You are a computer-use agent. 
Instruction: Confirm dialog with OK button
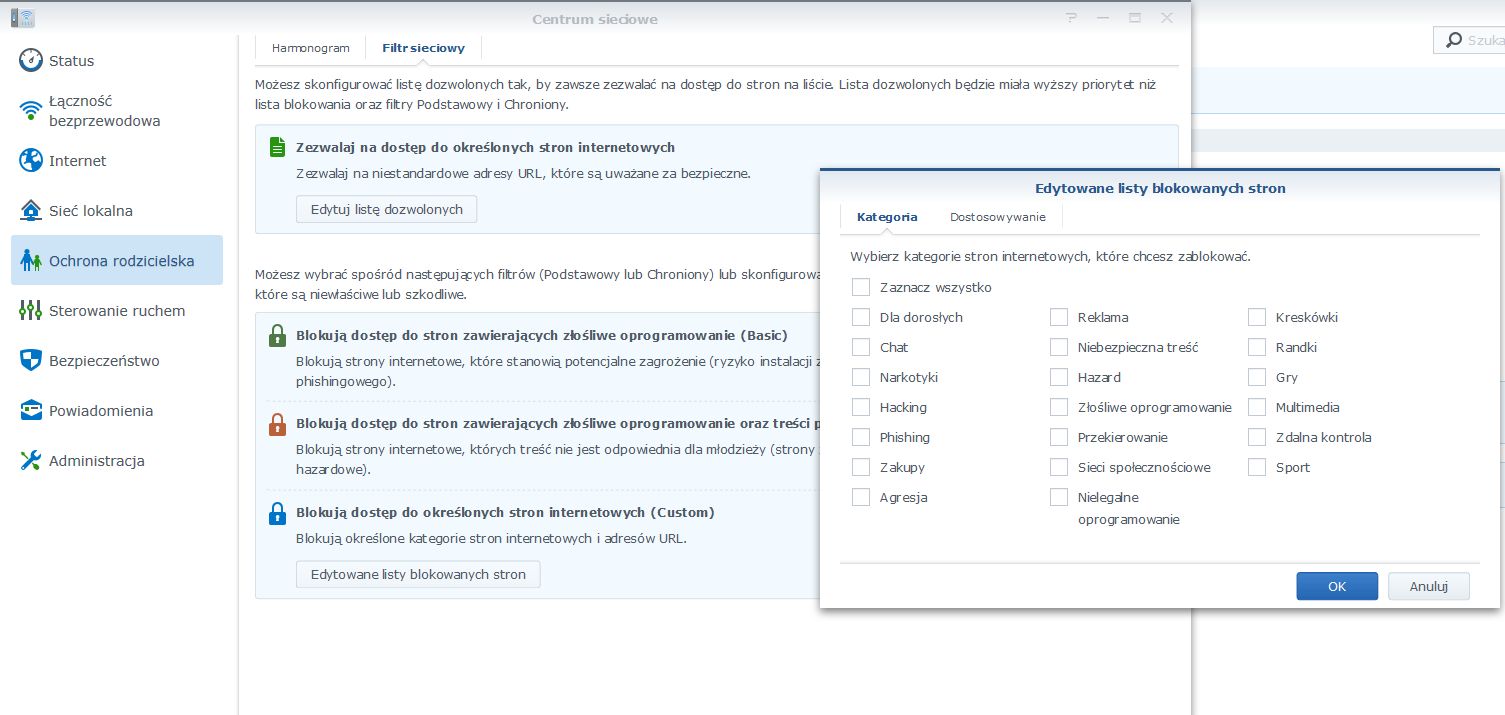tap(1337, 586)
